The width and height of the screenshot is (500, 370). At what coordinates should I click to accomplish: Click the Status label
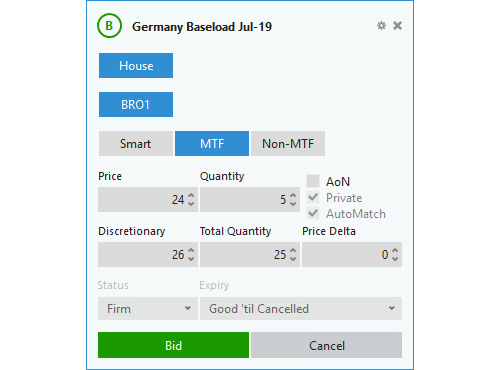(x=113, y=285)
